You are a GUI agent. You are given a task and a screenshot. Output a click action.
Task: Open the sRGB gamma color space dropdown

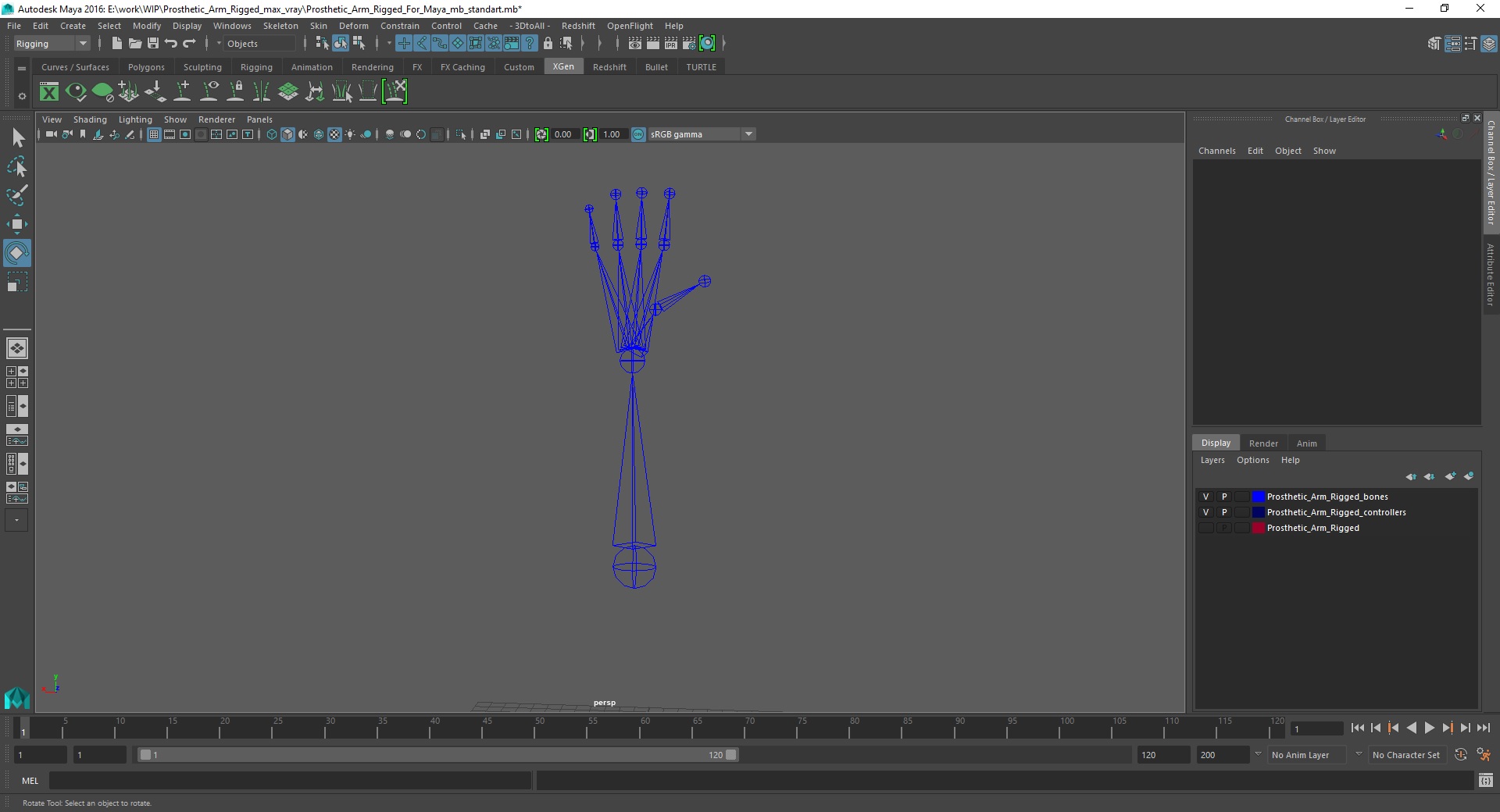[x=701, y=134]
